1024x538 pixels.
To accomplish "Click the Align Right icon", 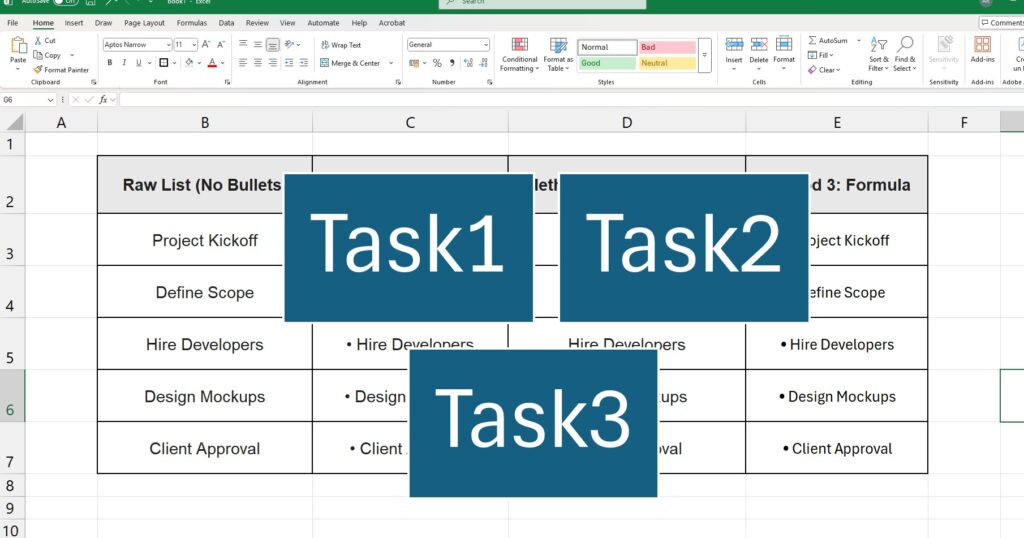I will click(x=272, y=63).
